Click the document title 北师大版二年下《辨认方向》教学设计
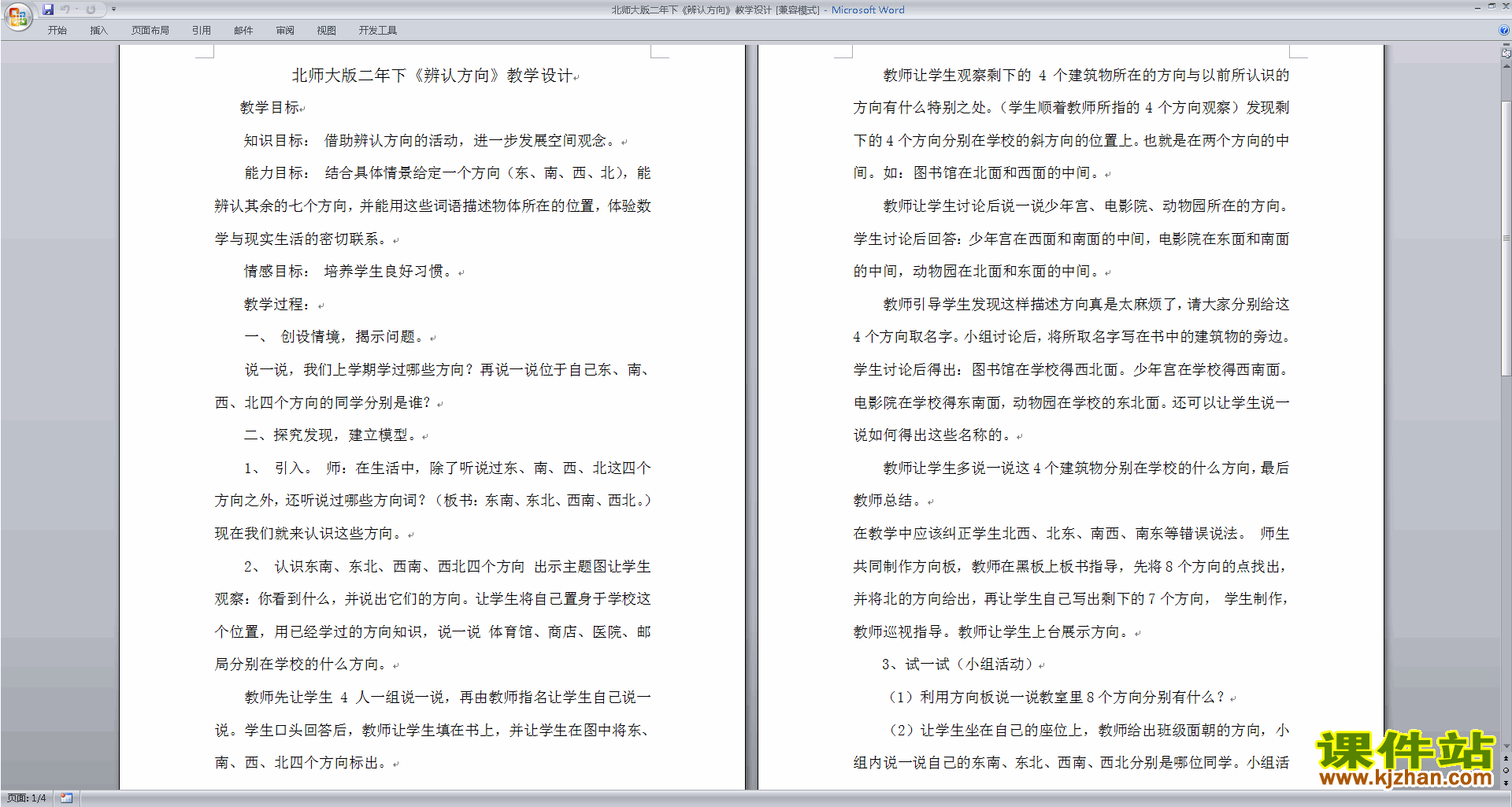This screenshot has width=1512, height=807. point(432,76)
